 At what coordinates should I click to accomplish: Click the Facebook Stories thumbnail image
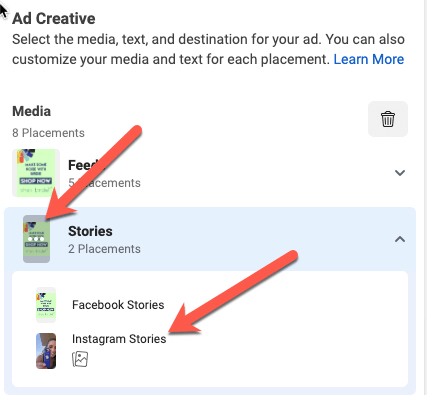(x=46, y=305)
